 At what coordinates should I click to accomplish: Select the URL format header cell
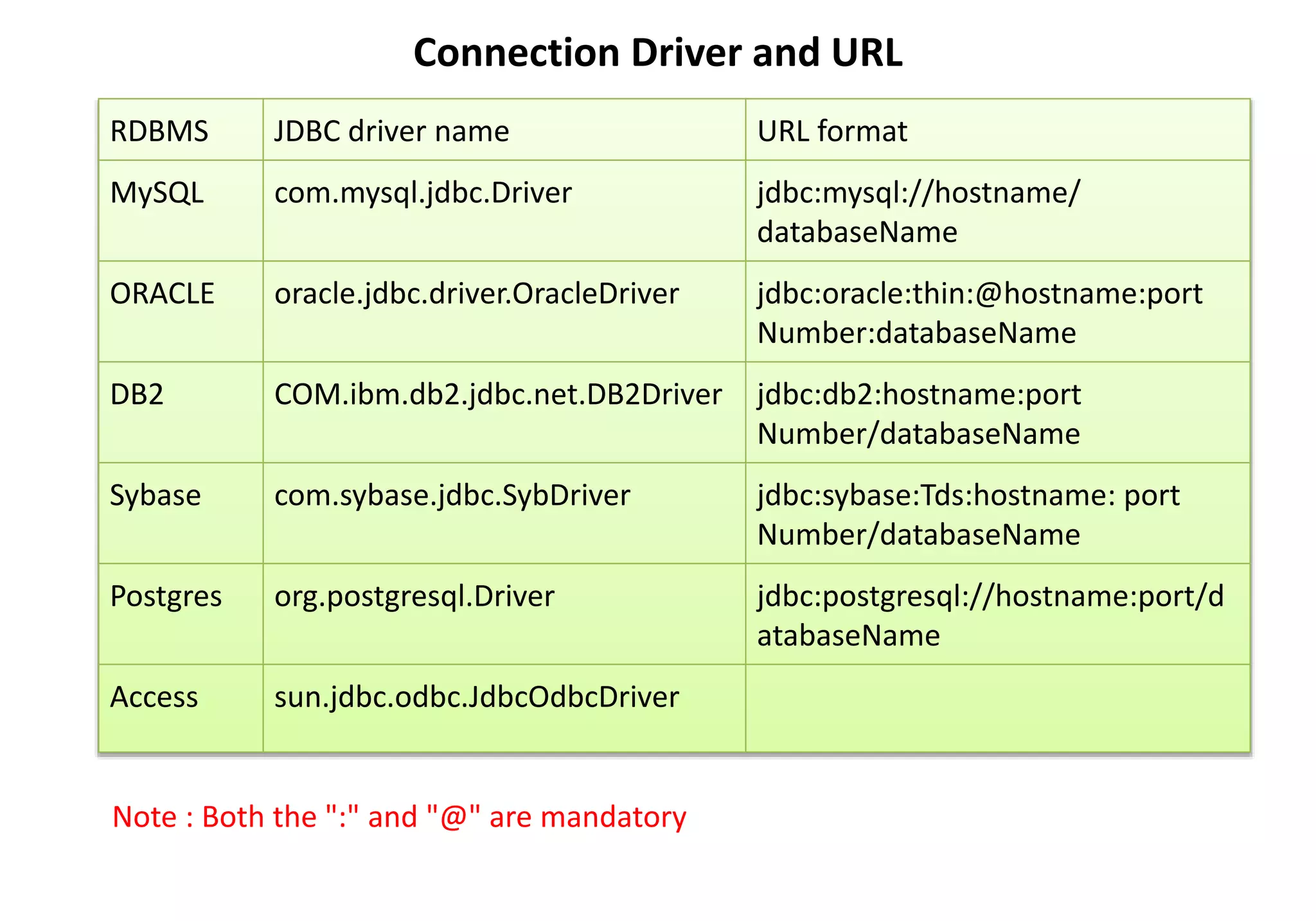831,131
